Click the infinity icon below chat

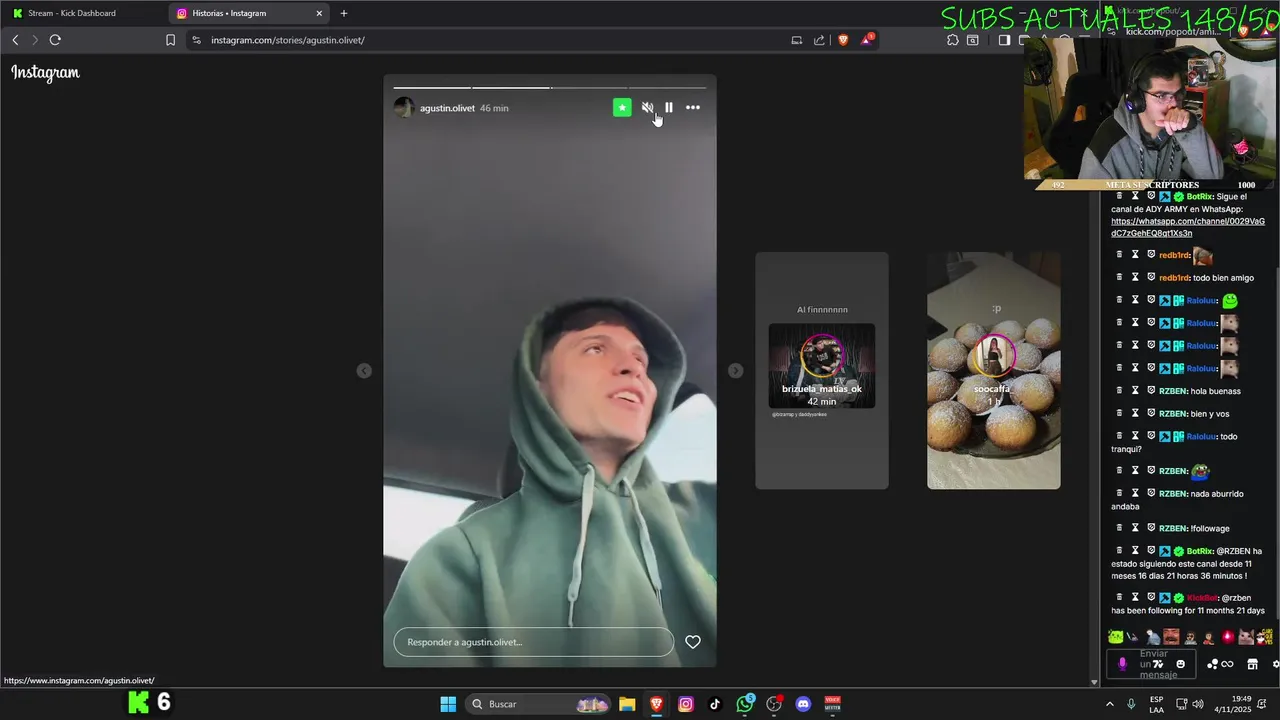[x=1227, y=664]
